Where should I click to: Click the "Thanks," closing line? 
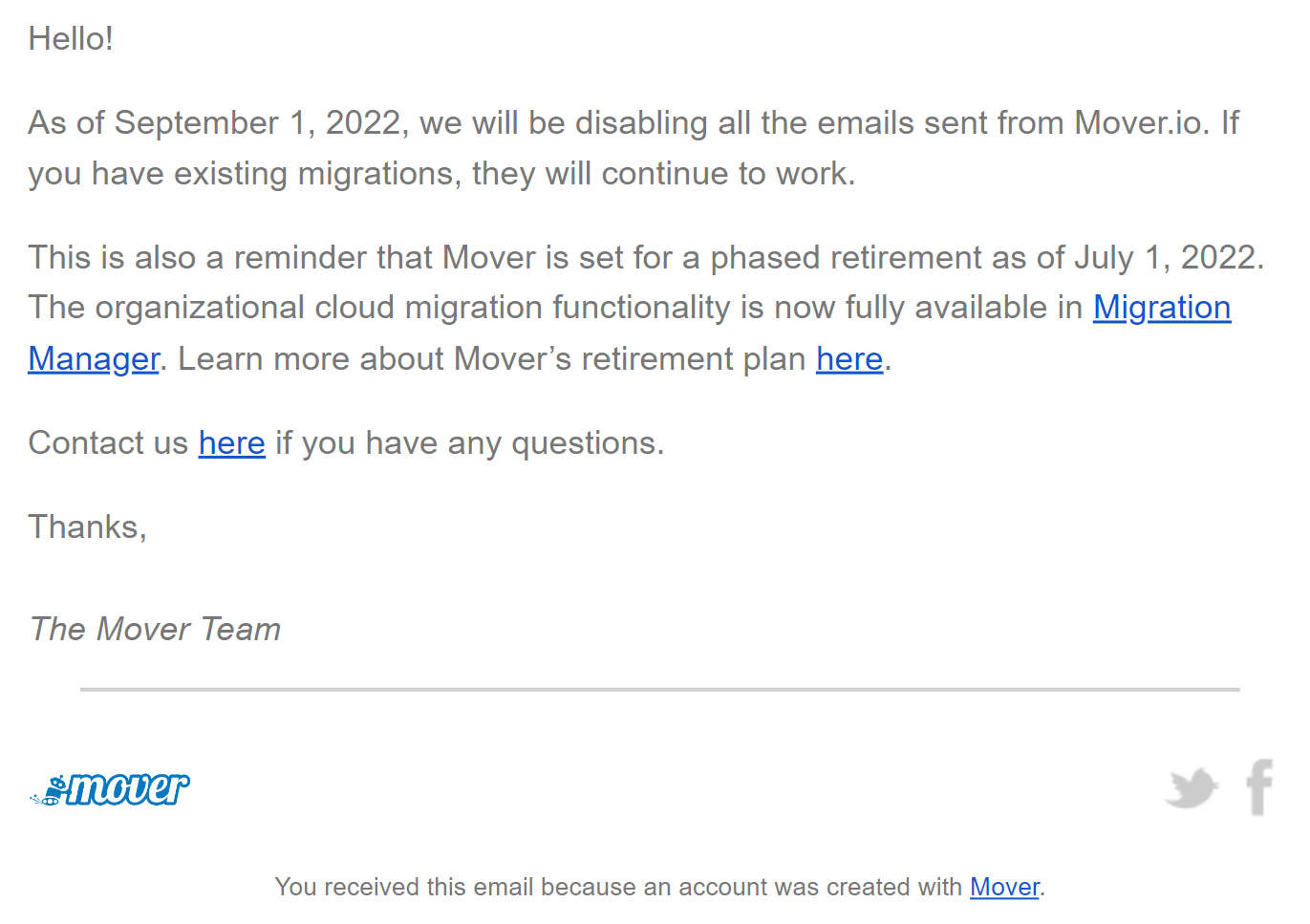pos(87,527)
